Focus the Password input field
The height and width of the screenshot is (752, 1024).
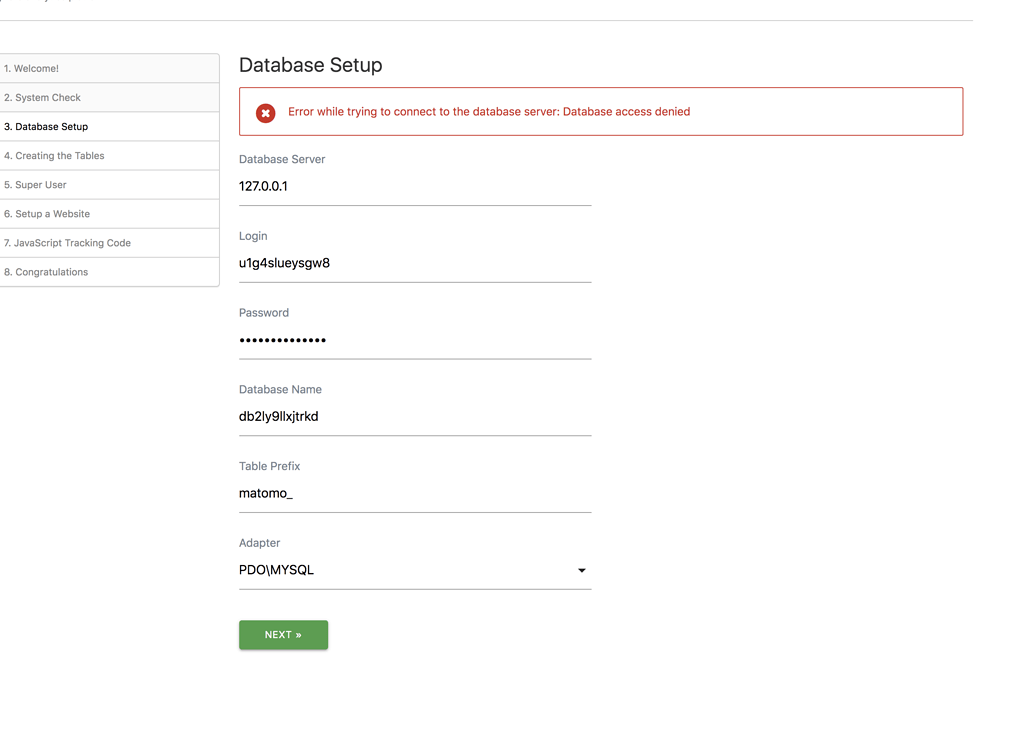(x=415, y=340)
